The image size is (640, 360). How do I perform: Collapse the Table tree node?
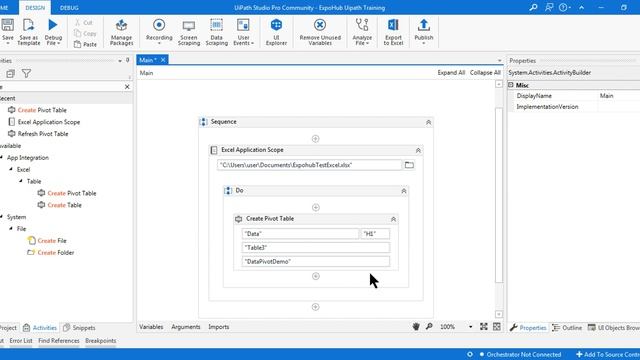coord(21,181)
